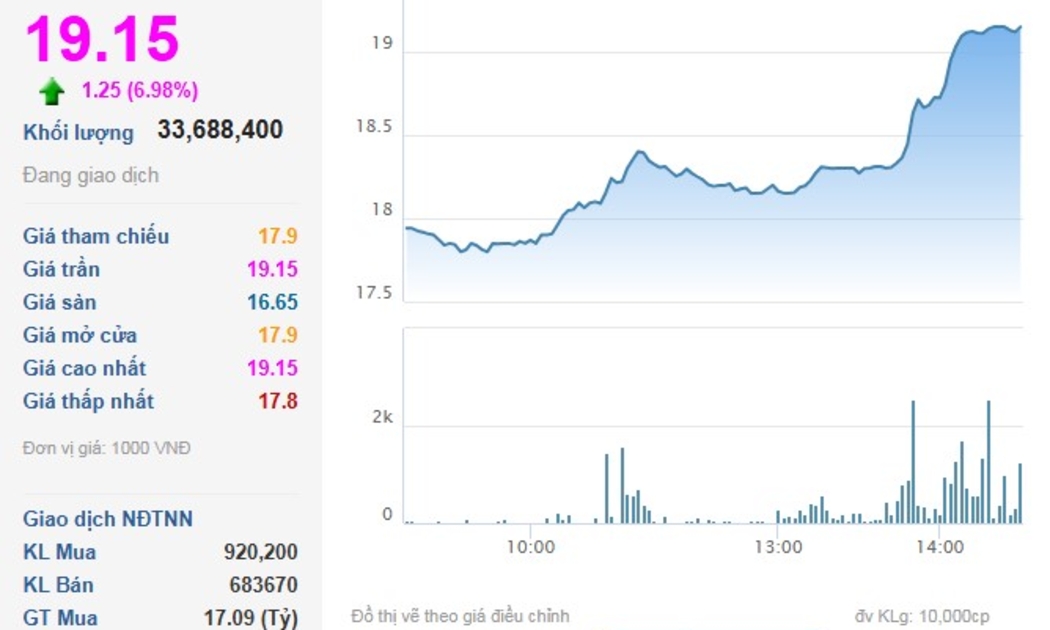Image resolution: width=1050 pixels, height=630 pixels.
Task: Click the 10:00 time axis label
Action: click(x=530, y=547)
